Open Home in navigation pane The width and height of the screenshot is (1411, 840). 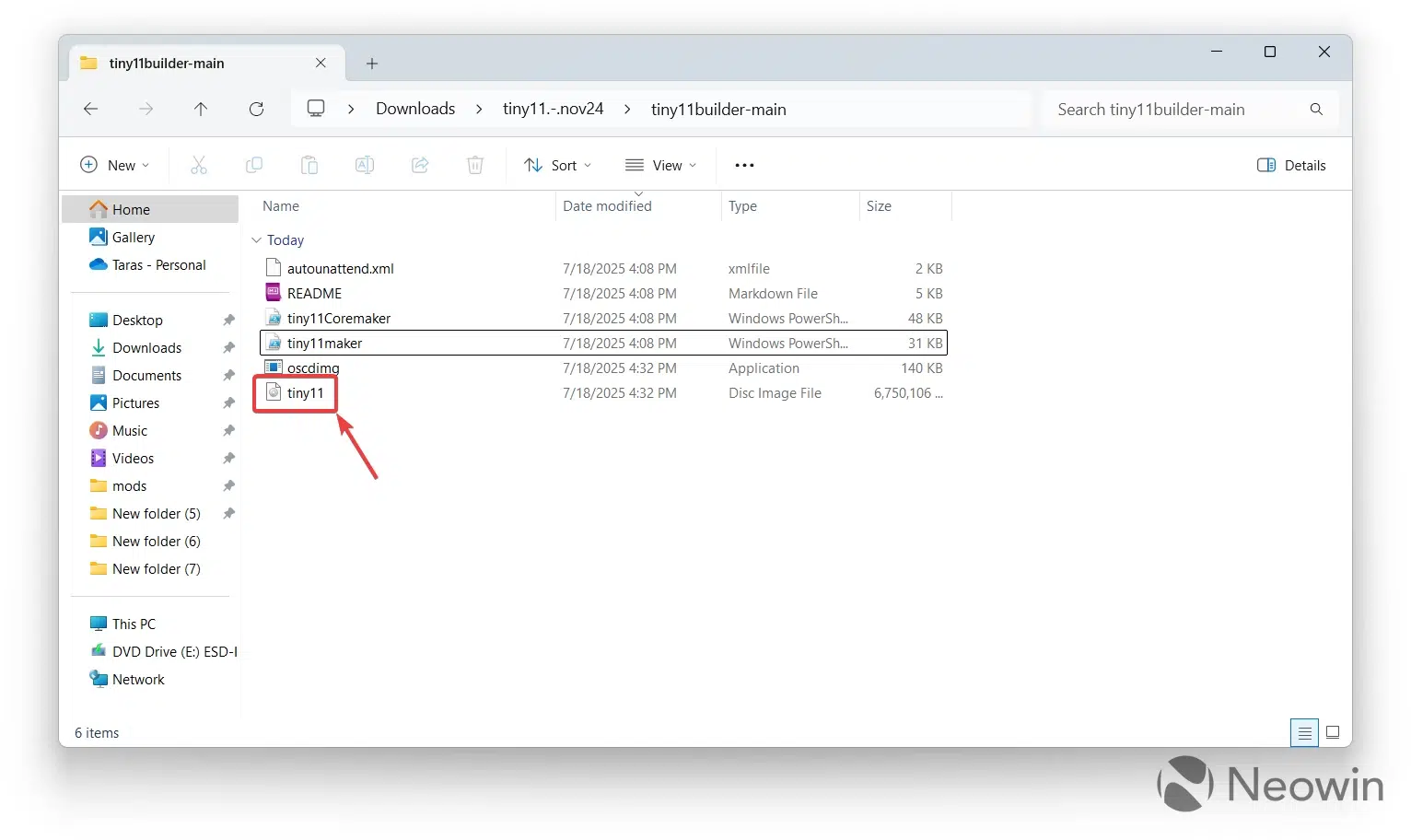150,209
